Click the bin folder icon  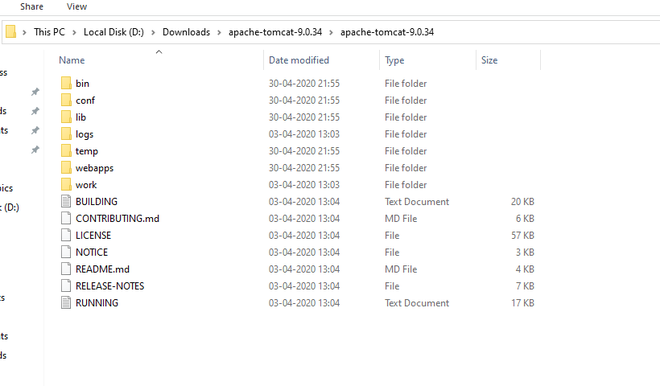[66, 83]
